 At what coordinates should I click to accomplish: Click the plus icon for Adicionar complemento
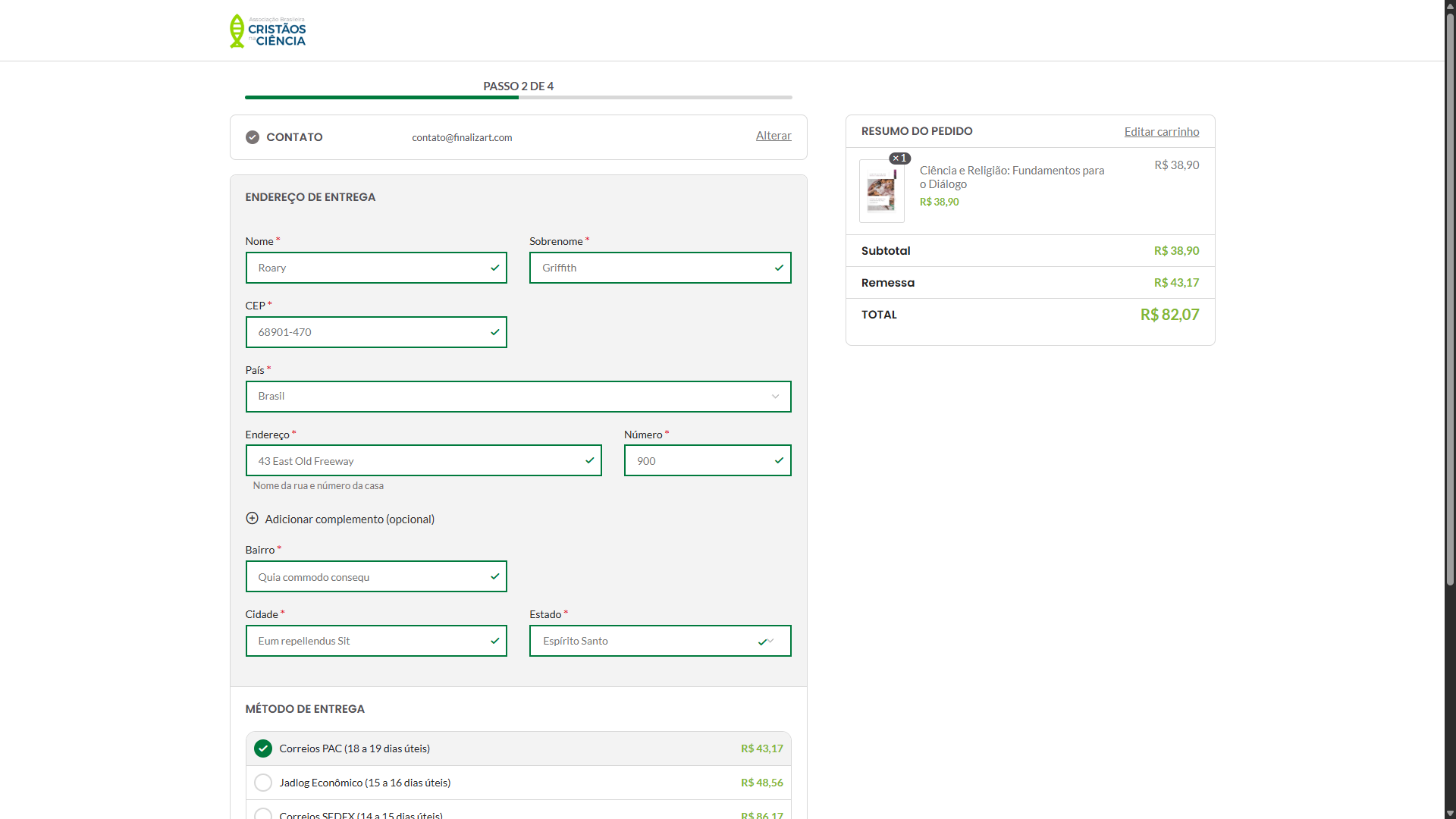point(253,519)
